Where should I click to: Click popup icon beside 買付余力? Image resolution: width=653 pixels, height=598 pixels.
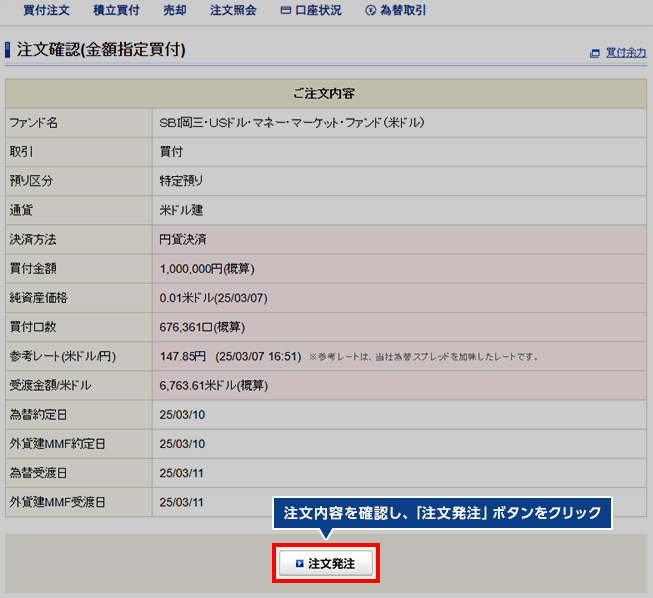[x=595, y=53]
